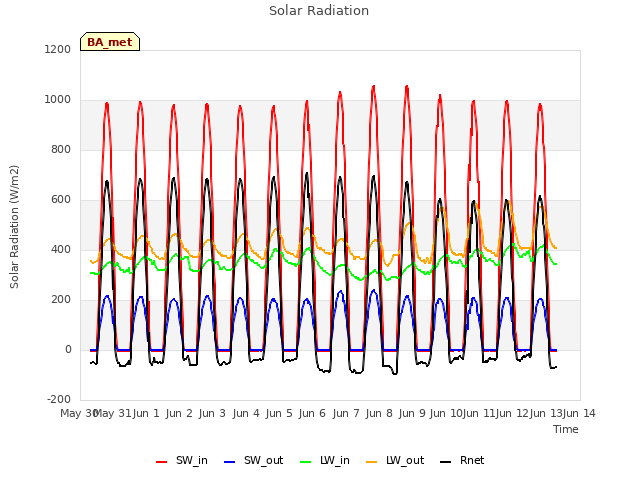Viewport: 640px width, 480px height.
Task: Click the Solar Radiation (W/m2) axis label
Action: [x=14, y=227]
